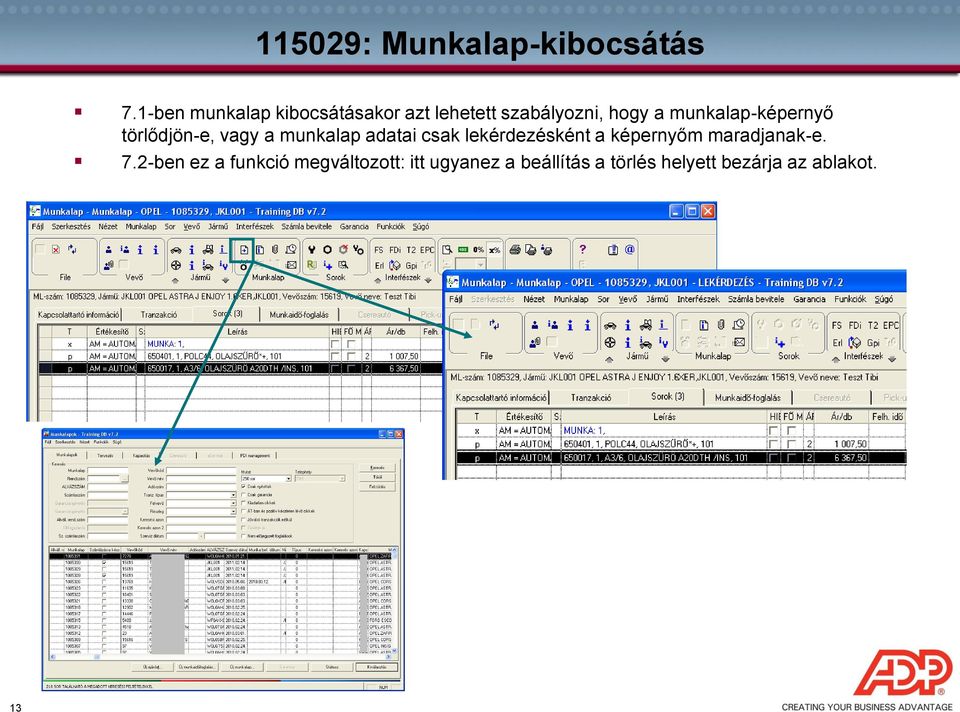Click the purple question mark help icon

click(583, 249)
